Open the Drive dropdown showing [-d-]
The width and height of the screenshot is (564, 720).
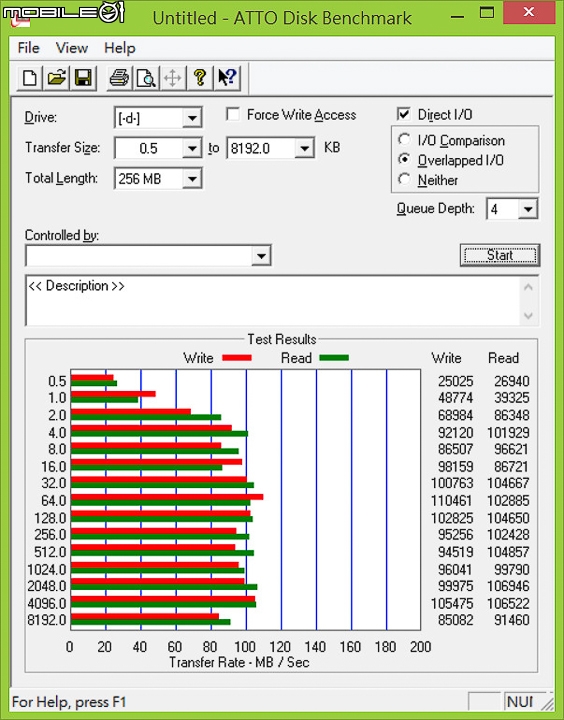tap(192, 118)
